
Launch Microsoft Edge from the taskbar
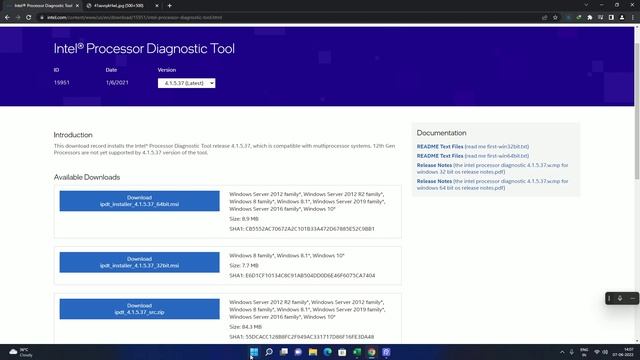tap(327, 352)
